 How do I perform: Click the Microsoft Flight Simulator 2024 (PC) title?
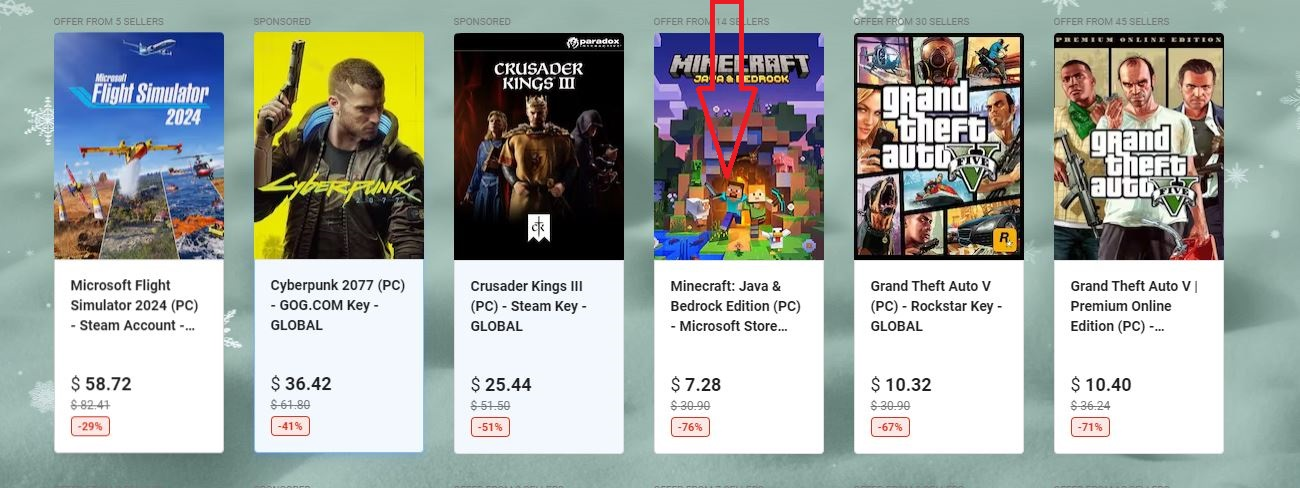(135, 306)
